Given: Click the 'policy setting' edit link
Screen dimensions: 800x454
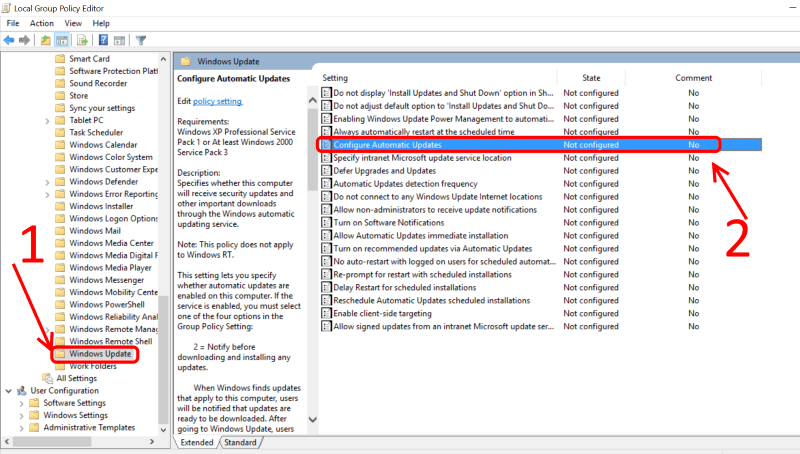Looking at the screenshot, I should click(217, 101).
